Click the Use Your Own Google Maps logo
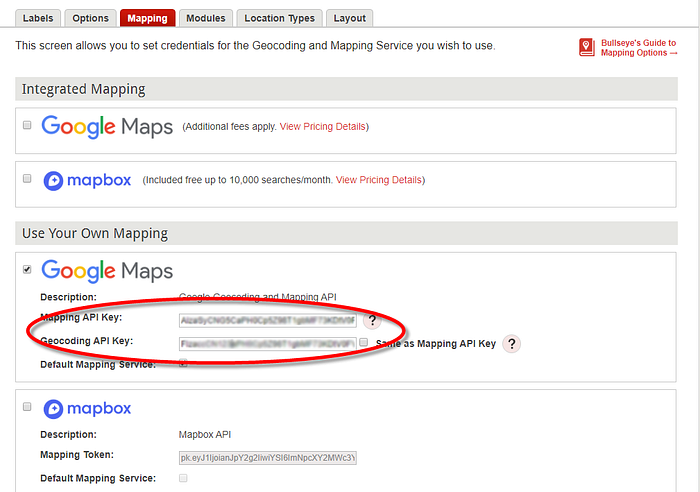Screen dimensions: 700x492 pos(107,271)
